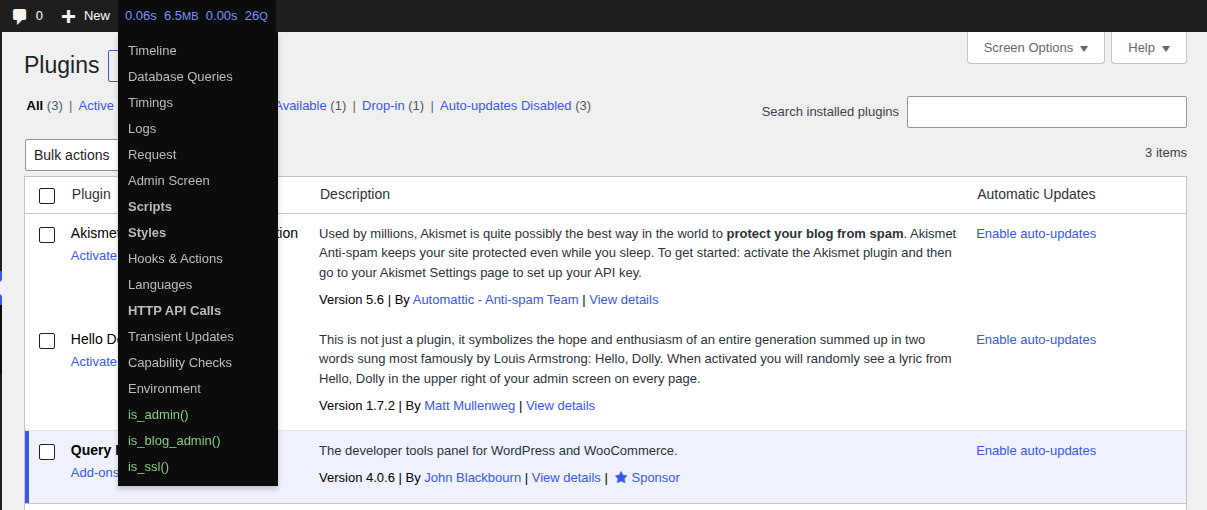
Task: Expand the Help panel
Action: click(1149, 48)
